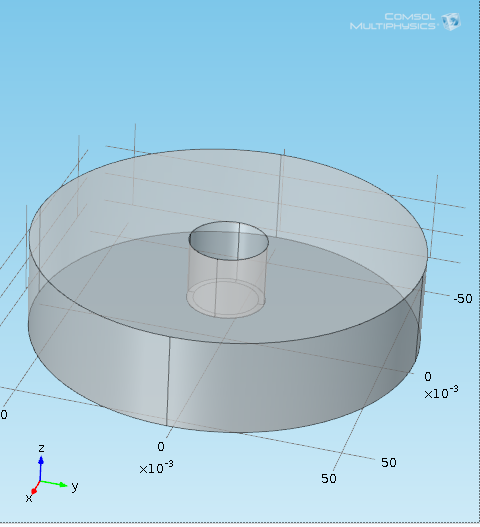Screen dimensions: 480x527
Task: Click the COMSOL cube logo icon
Action: (451, 22)
